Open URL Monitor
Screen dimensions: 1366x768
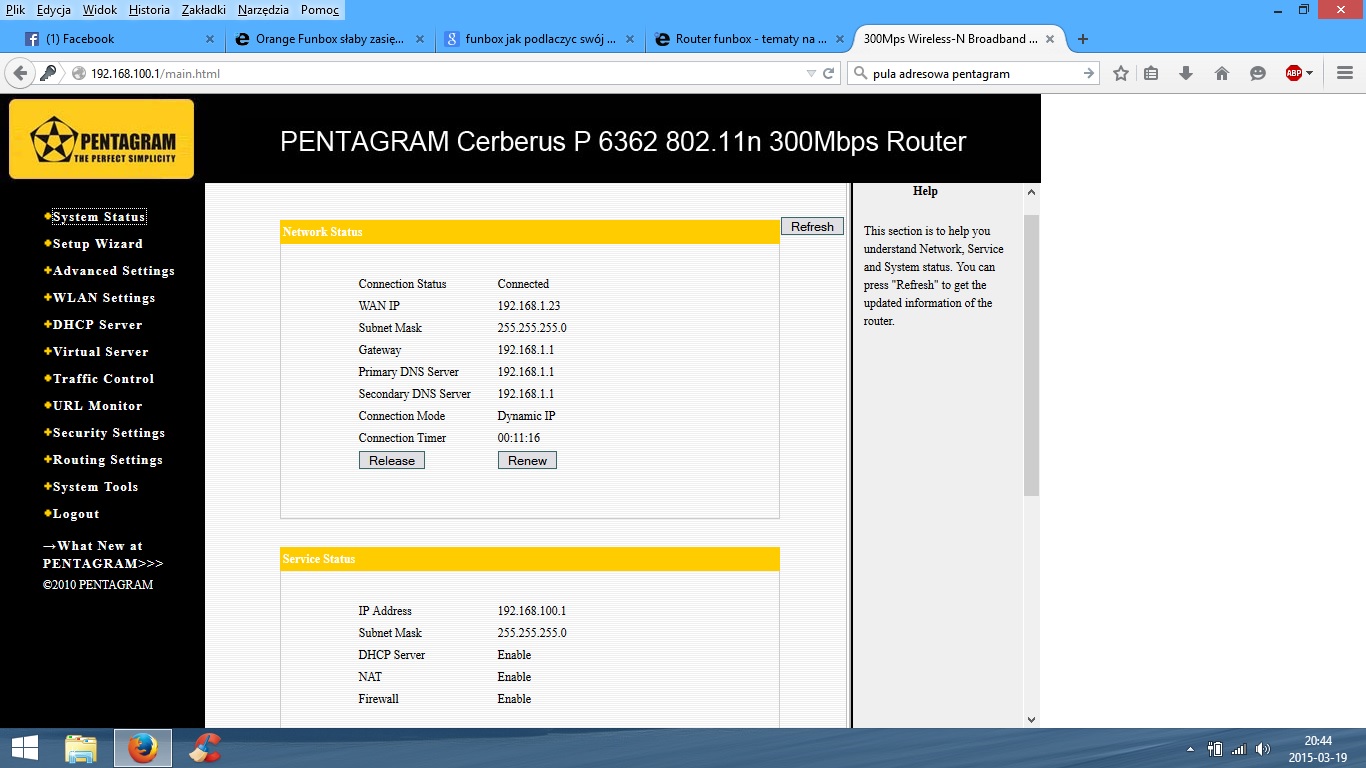pyautogui.click(x=98, y=406)
